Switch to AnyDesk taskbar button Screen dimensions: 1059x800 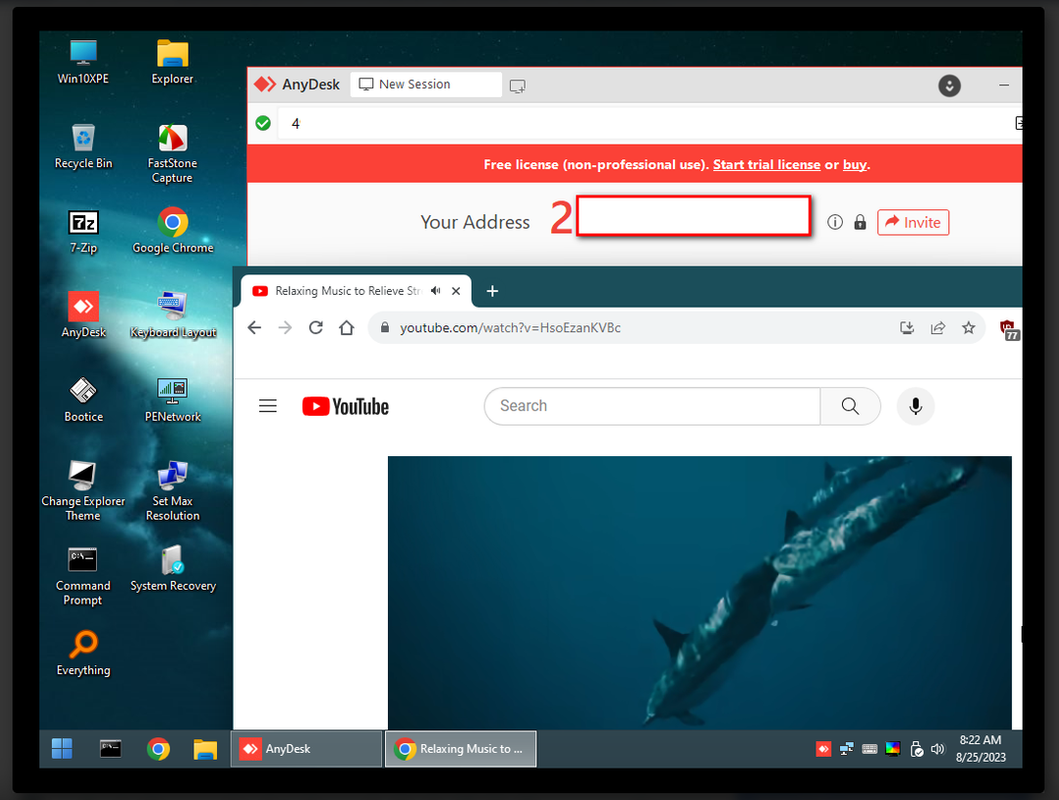(x=307, y=749)
